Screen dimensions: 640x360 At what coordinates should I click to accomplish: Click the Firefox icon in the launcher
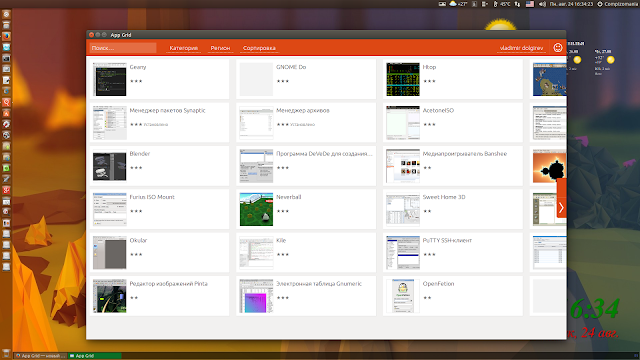(x=6, y=36)
